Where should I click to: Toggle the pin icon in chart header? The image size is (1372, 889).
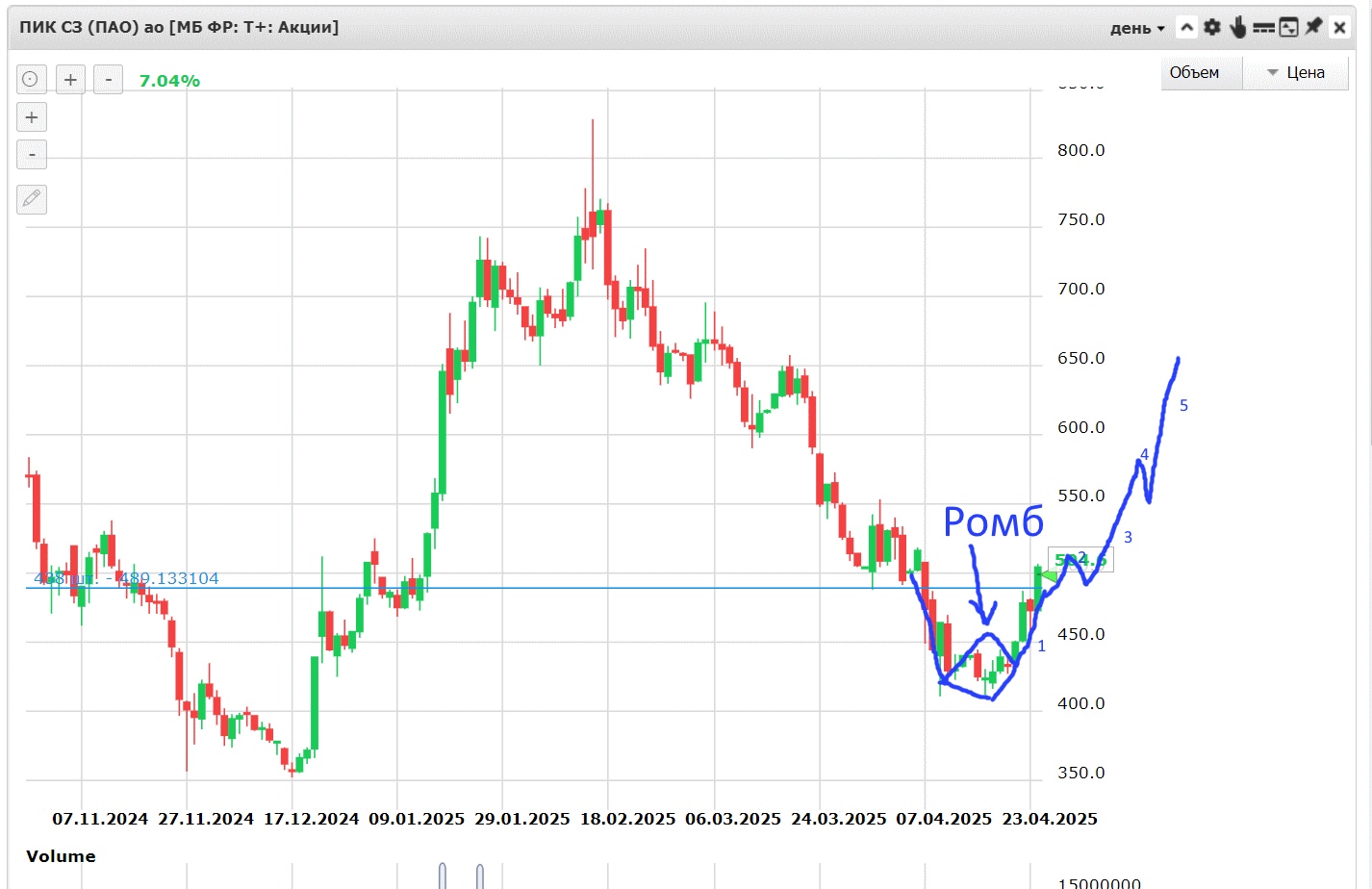pos(1313,27)
